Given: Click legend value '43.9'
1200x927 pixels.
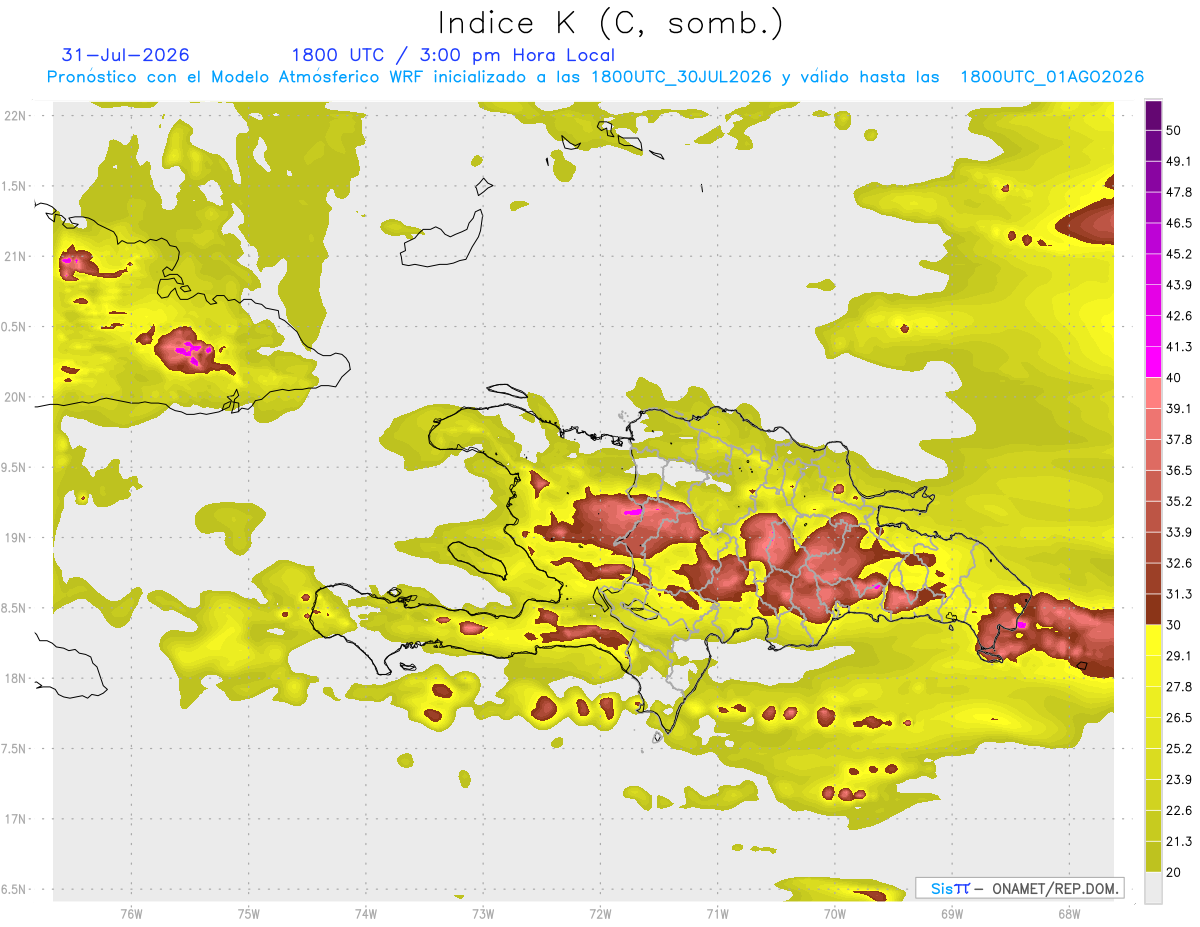Looking at the screenshot, I should pyautogui.click(x=1179, y=285).
